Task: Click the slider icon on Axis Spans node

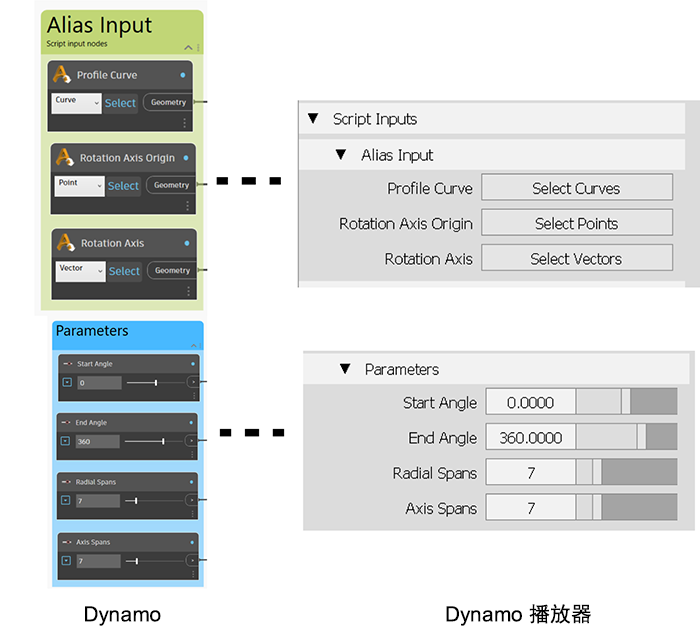Action: tap(67, 542)
